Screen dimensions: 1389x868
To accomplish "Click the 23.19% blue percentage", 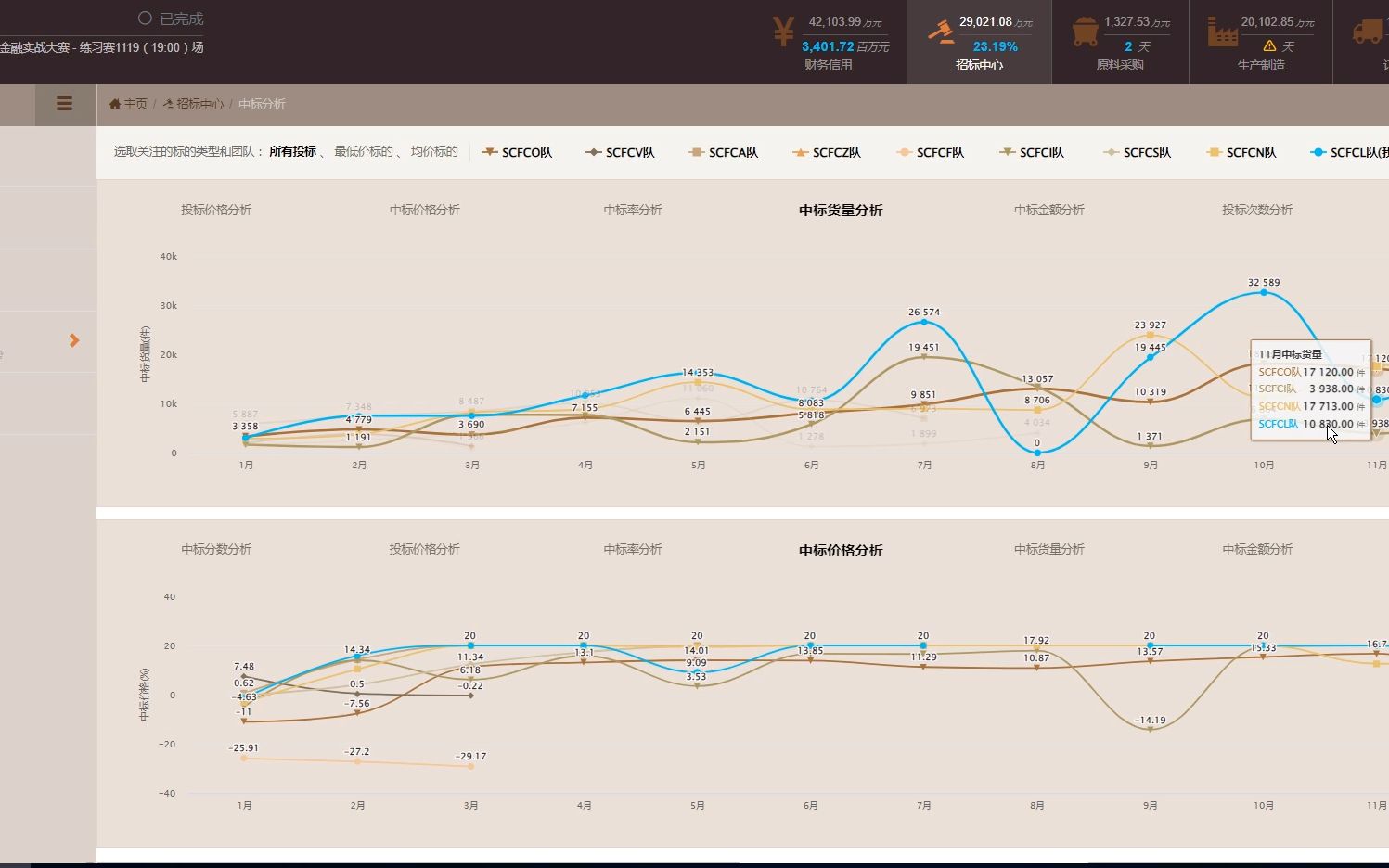I will coord(996,46).
